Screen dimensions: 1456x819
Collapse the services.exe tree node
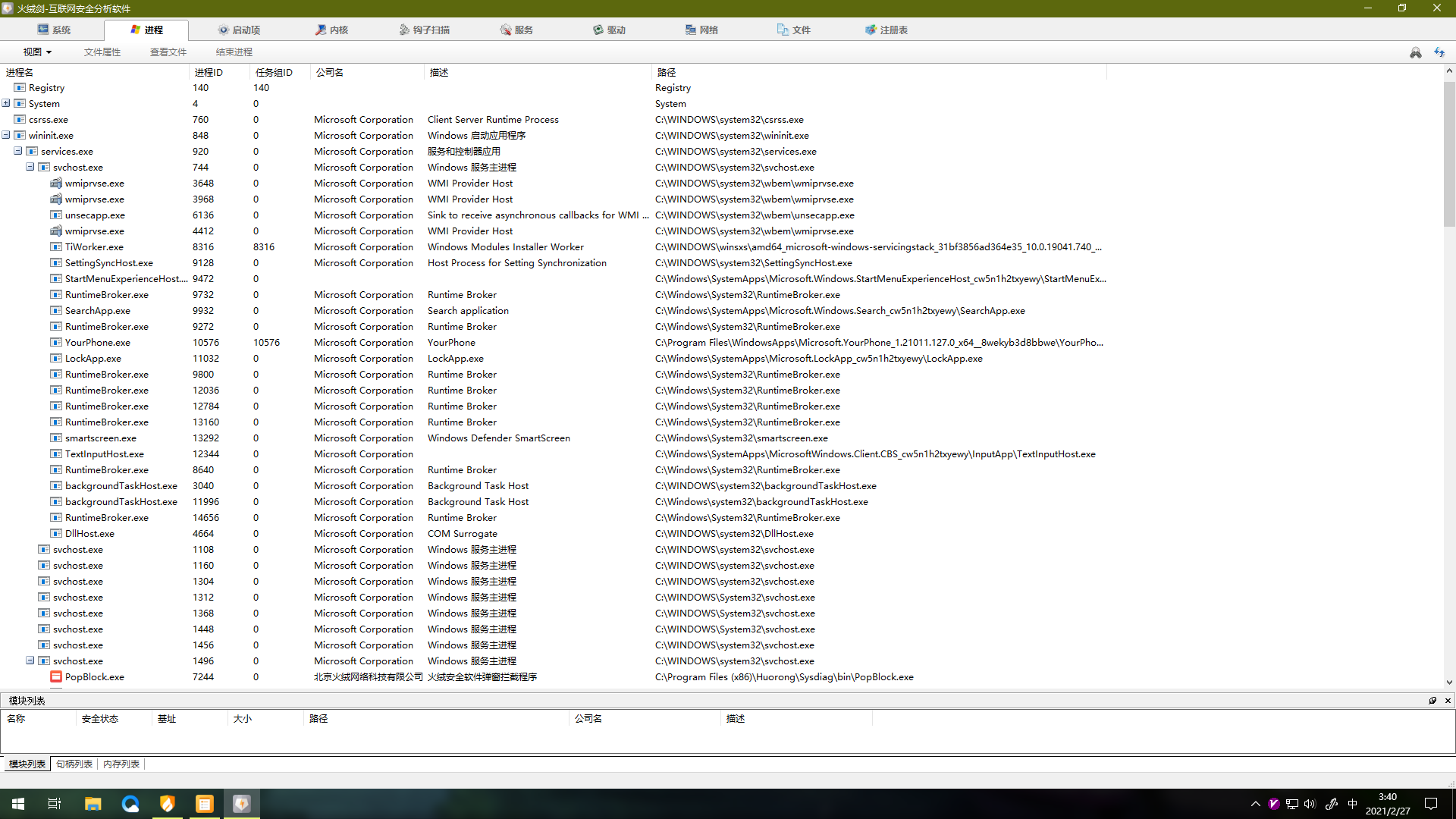[18, 151]
